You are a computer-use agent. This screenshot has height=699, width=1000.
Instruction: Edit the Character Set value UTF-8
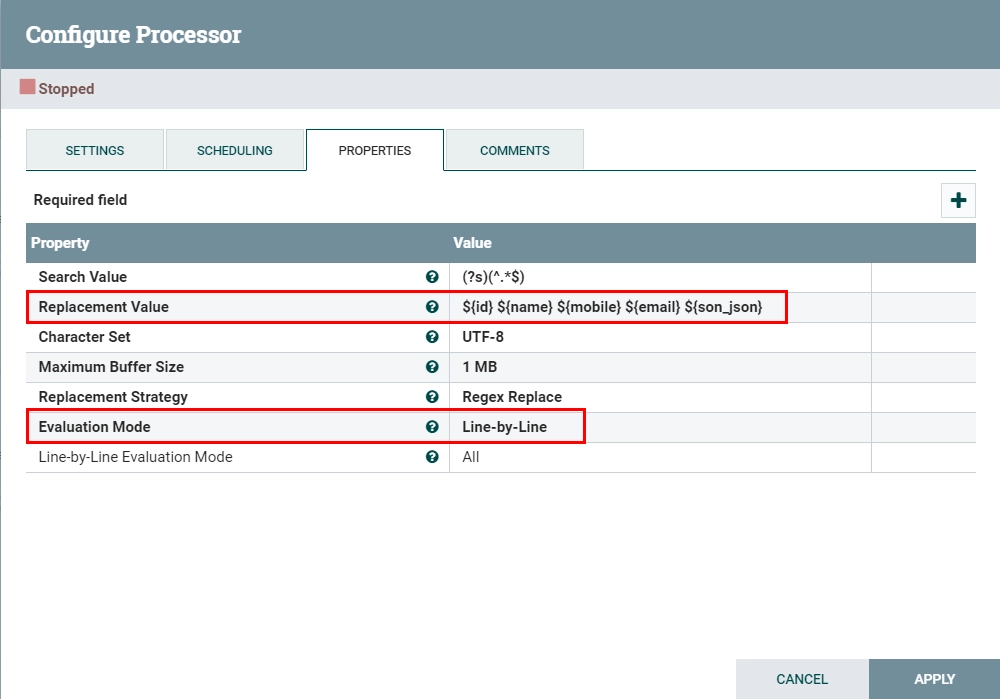[x=660, y=337]
